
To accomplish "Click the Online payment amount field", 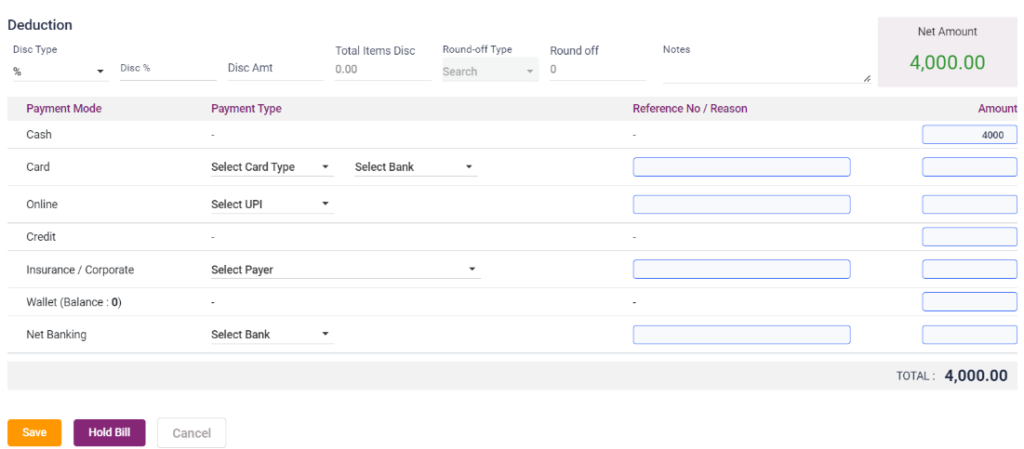I will tap(968, 204).
